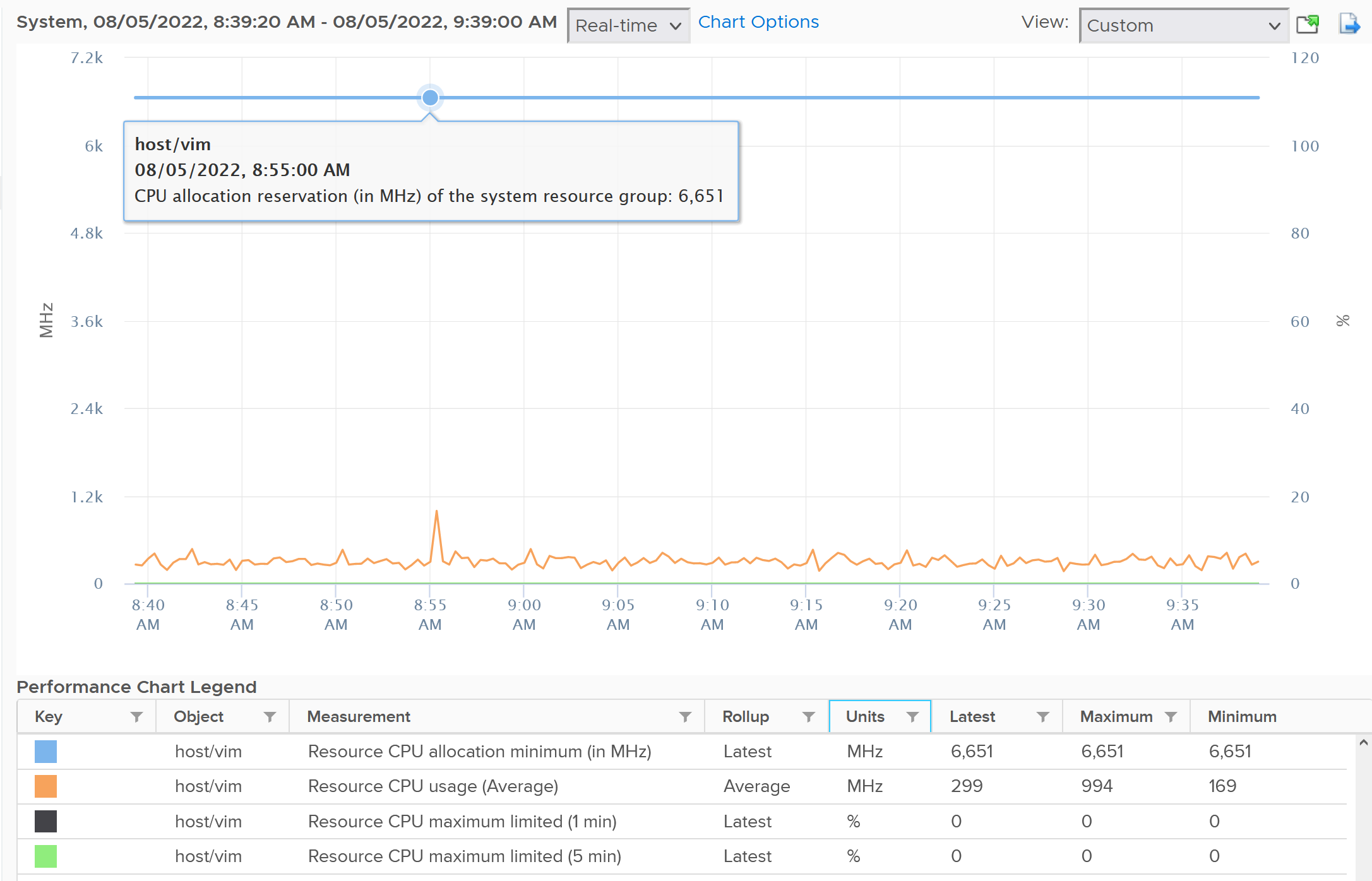Click the export chart icon
Image resolution: width=1372 pixels, height=881 pixels.
(1349, 25)
